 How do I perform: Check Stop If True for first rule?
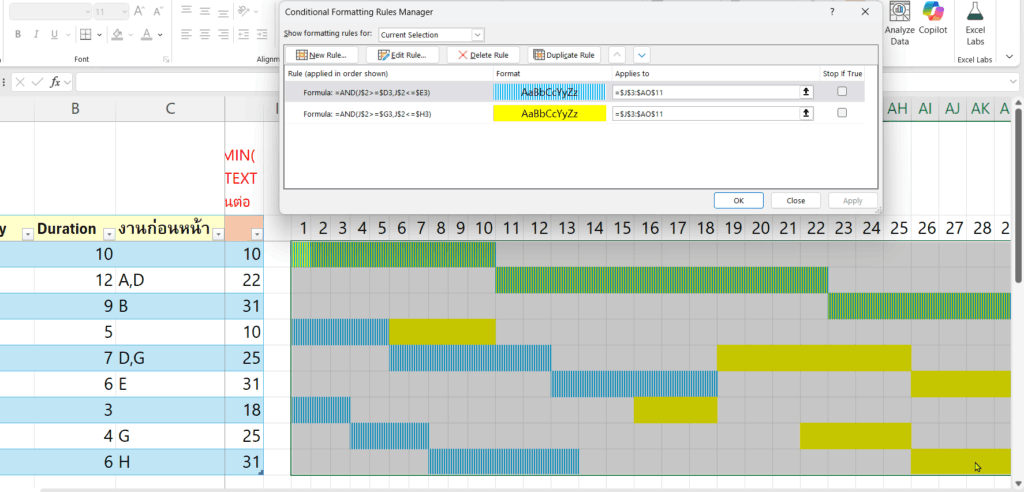pyautogui.click(x=842, y=91)
